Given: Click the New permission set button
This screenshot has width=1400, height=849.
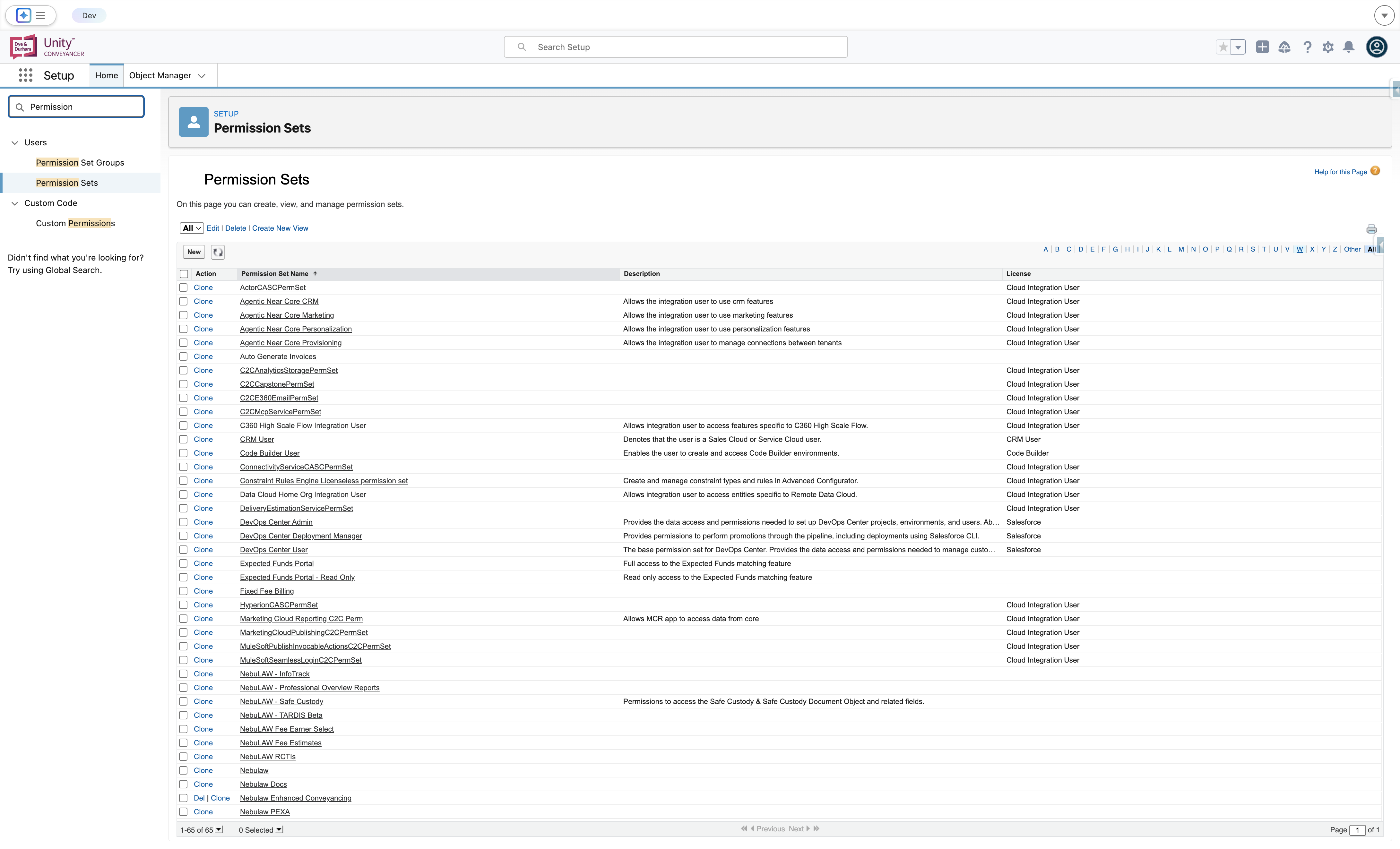Looking at the screenshot, I should point(194,252).
